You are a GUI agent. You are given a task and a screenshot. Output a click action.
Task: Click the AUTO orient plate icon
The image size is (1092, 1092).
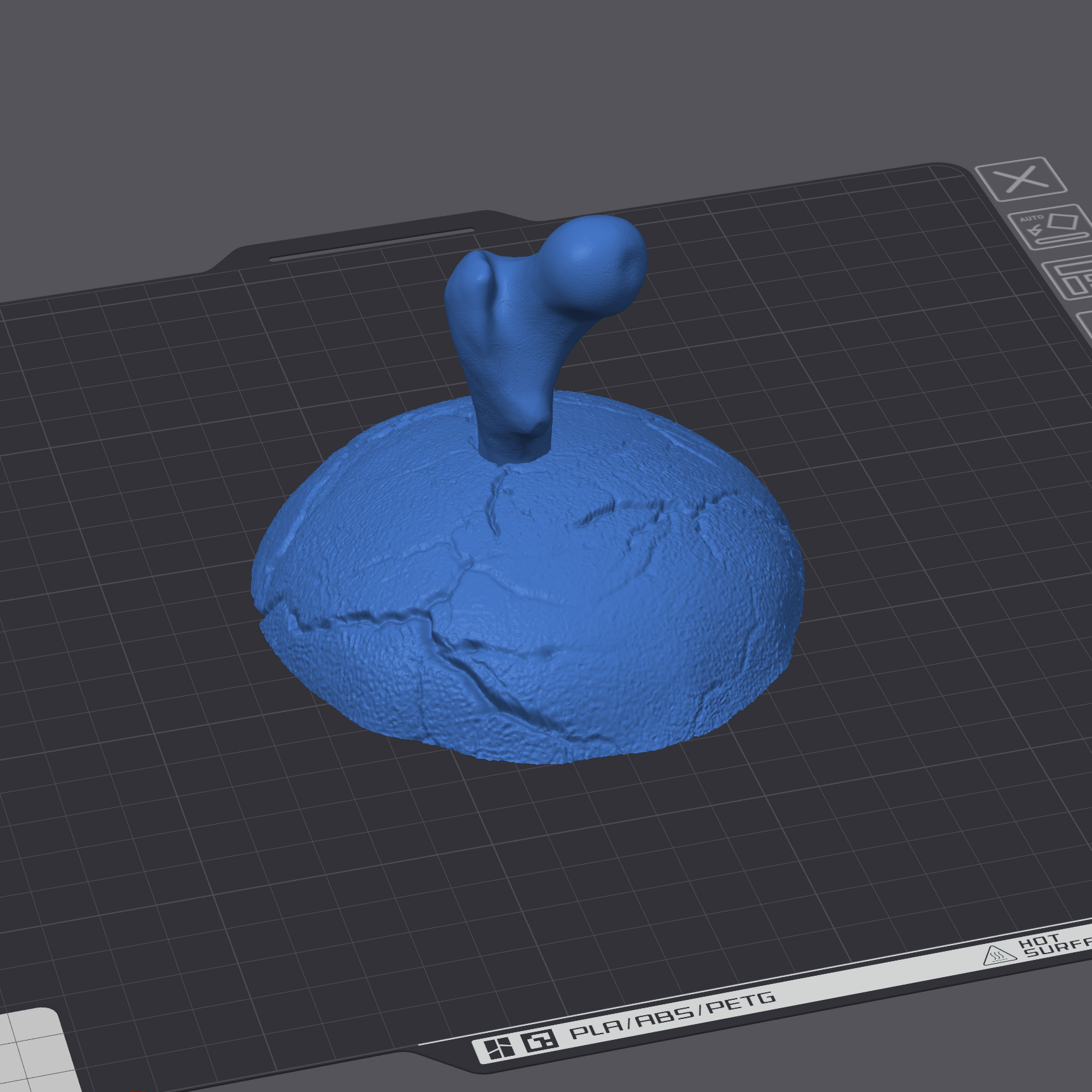pos(1049,227)
